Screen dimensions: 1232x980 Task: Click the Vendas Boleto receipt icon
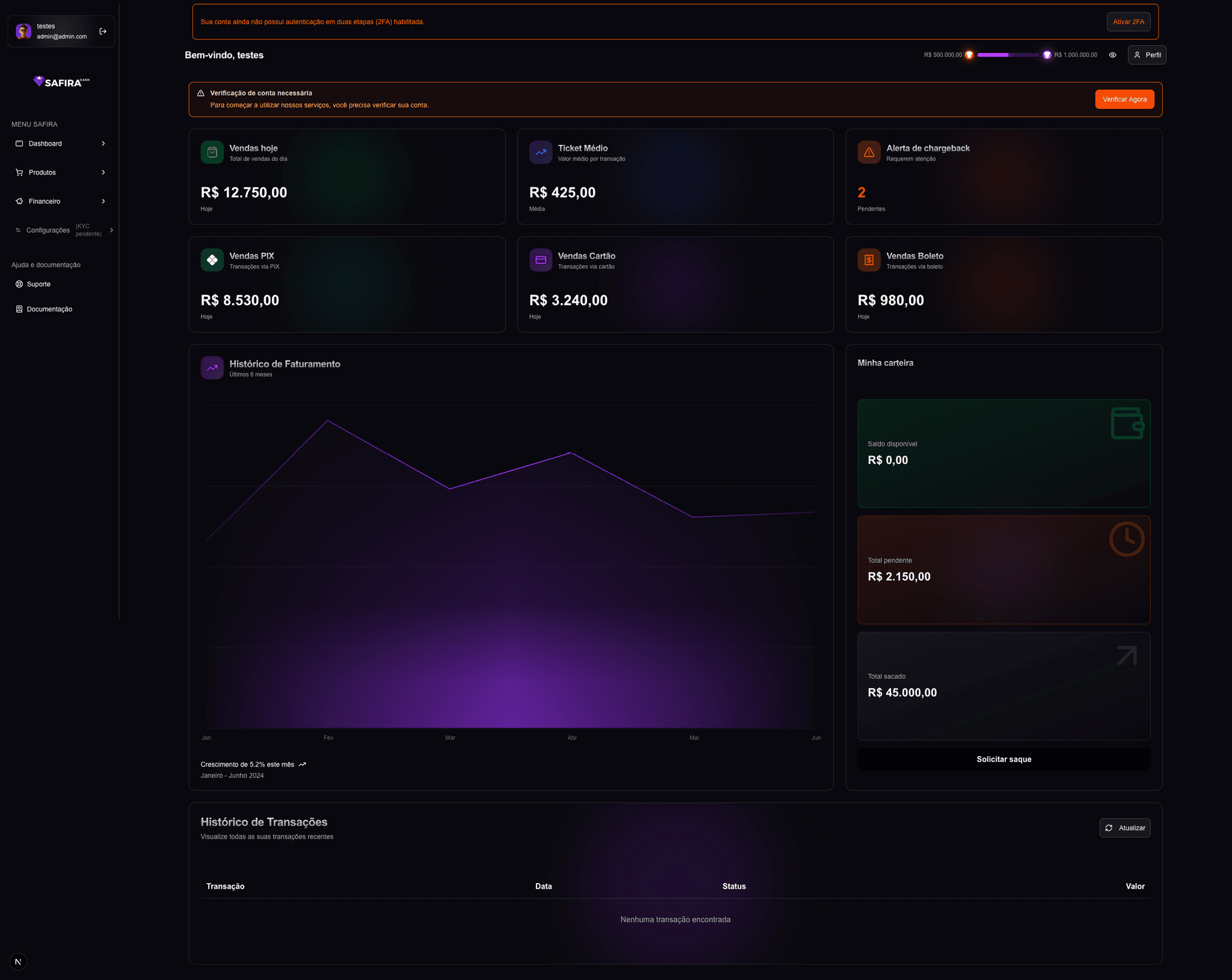click(869, 260)
